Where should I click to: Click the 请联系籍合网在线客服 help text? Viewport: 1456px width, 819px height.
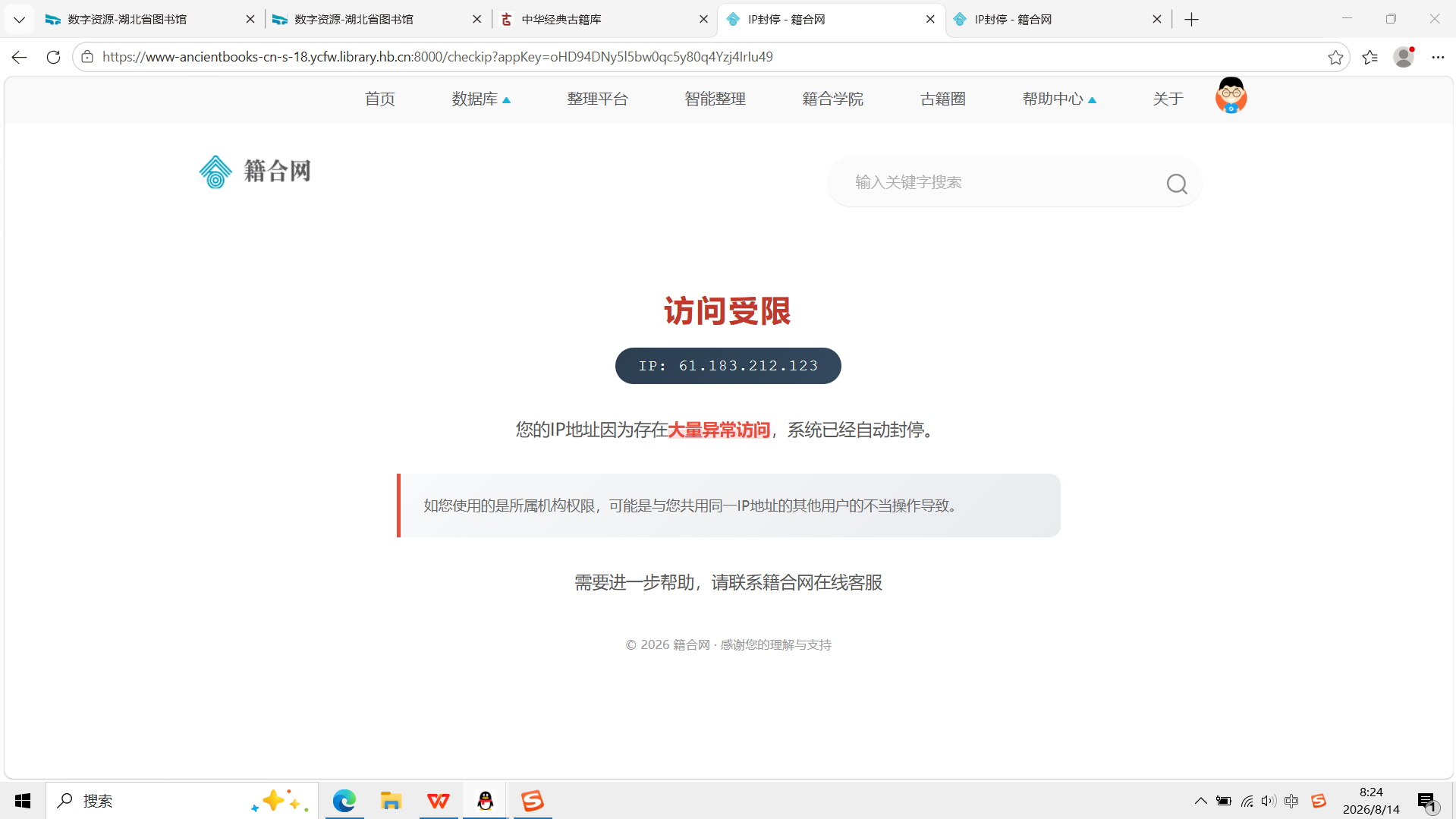(797, 583)
